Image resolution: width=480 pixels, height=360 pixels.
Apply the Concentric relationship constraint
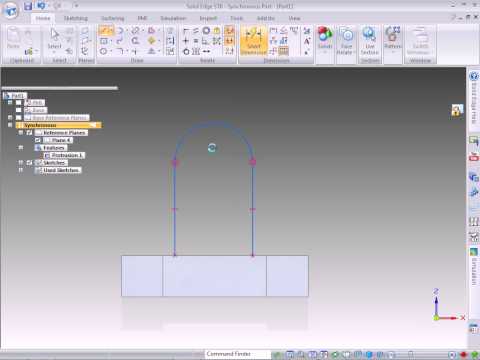pyautogui.click(x=206, y=31)
